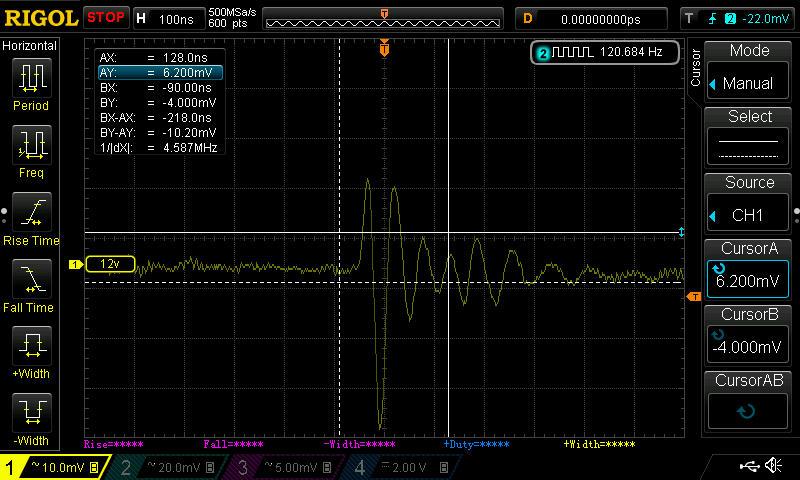Open the cursor Mode Manual menu

[748, 83]
